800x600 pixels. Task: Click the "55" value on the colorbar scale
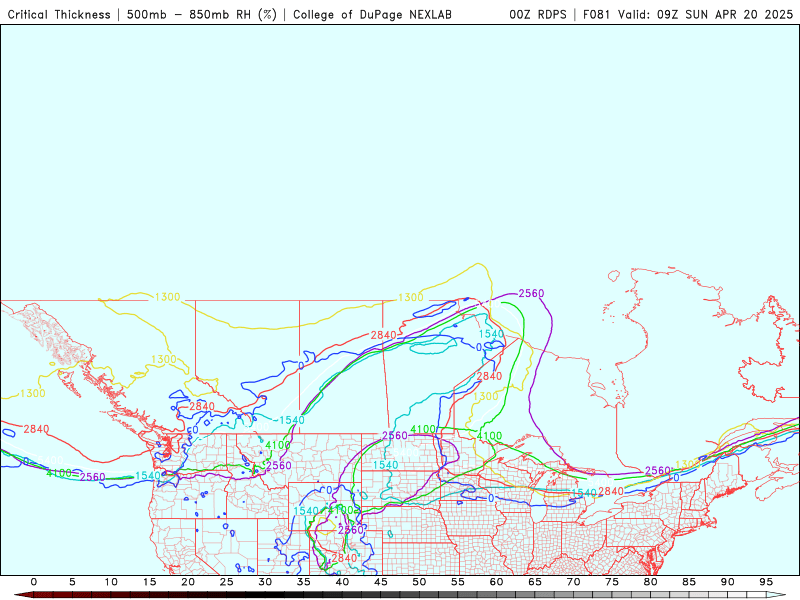tap(458, 582)
